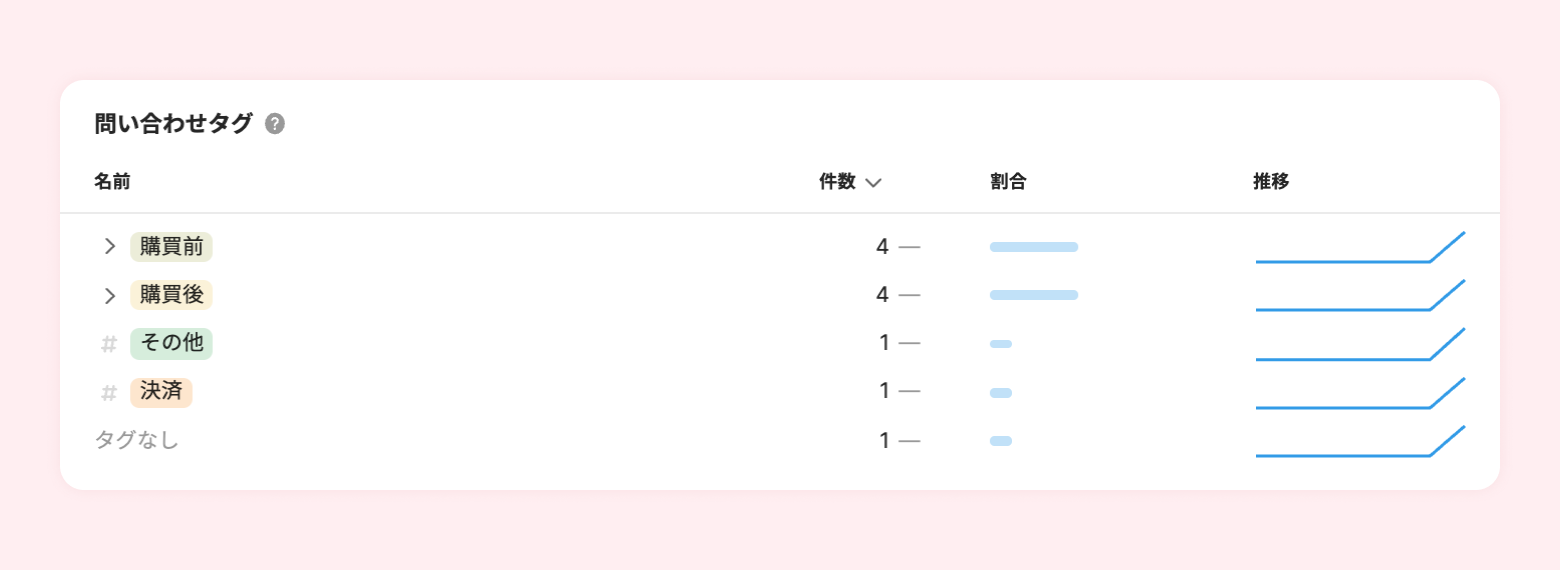
Task: Click the 推移 column header
Action: 1271,182
